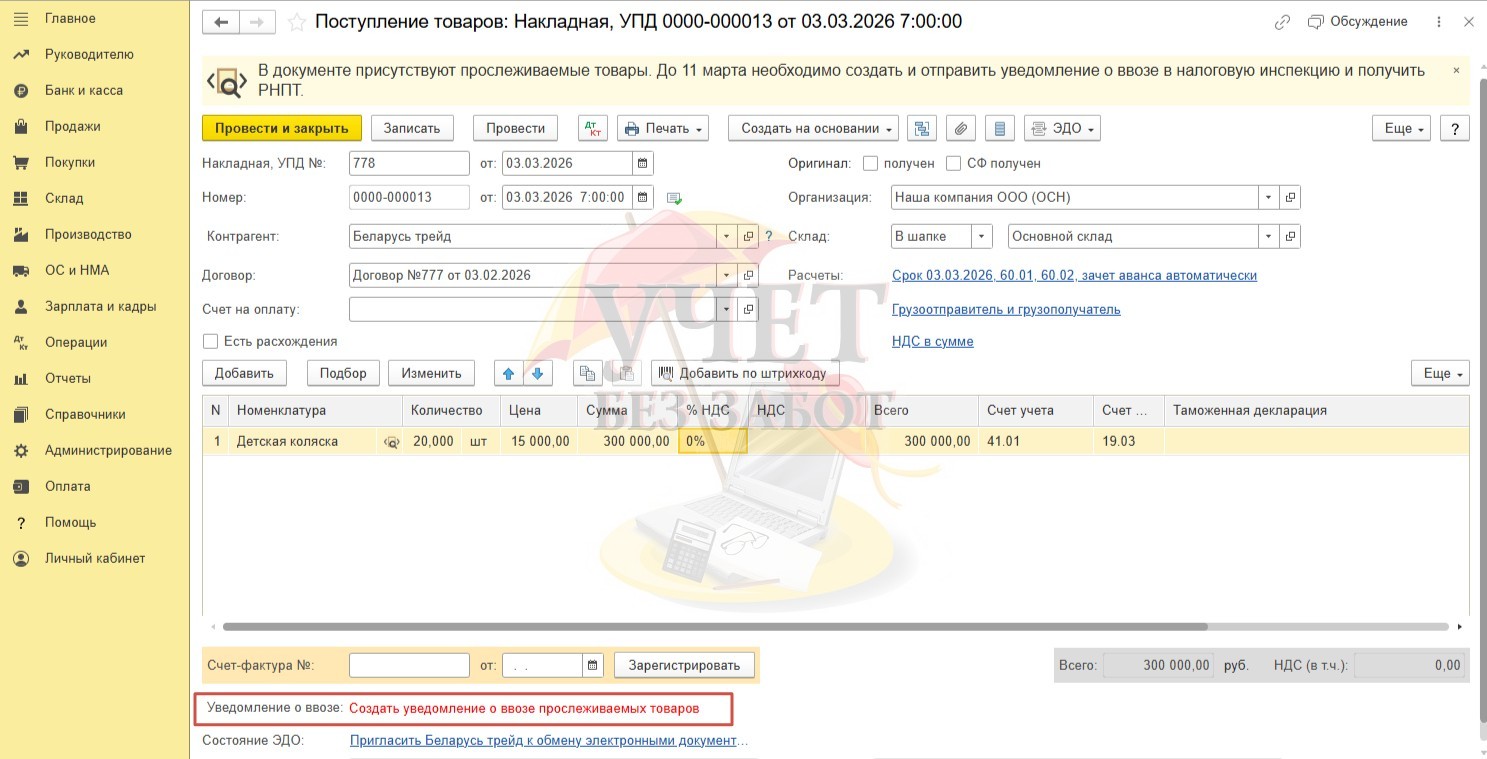
Task: Open the Печать dropdown menu
Action: pos(663,128)
